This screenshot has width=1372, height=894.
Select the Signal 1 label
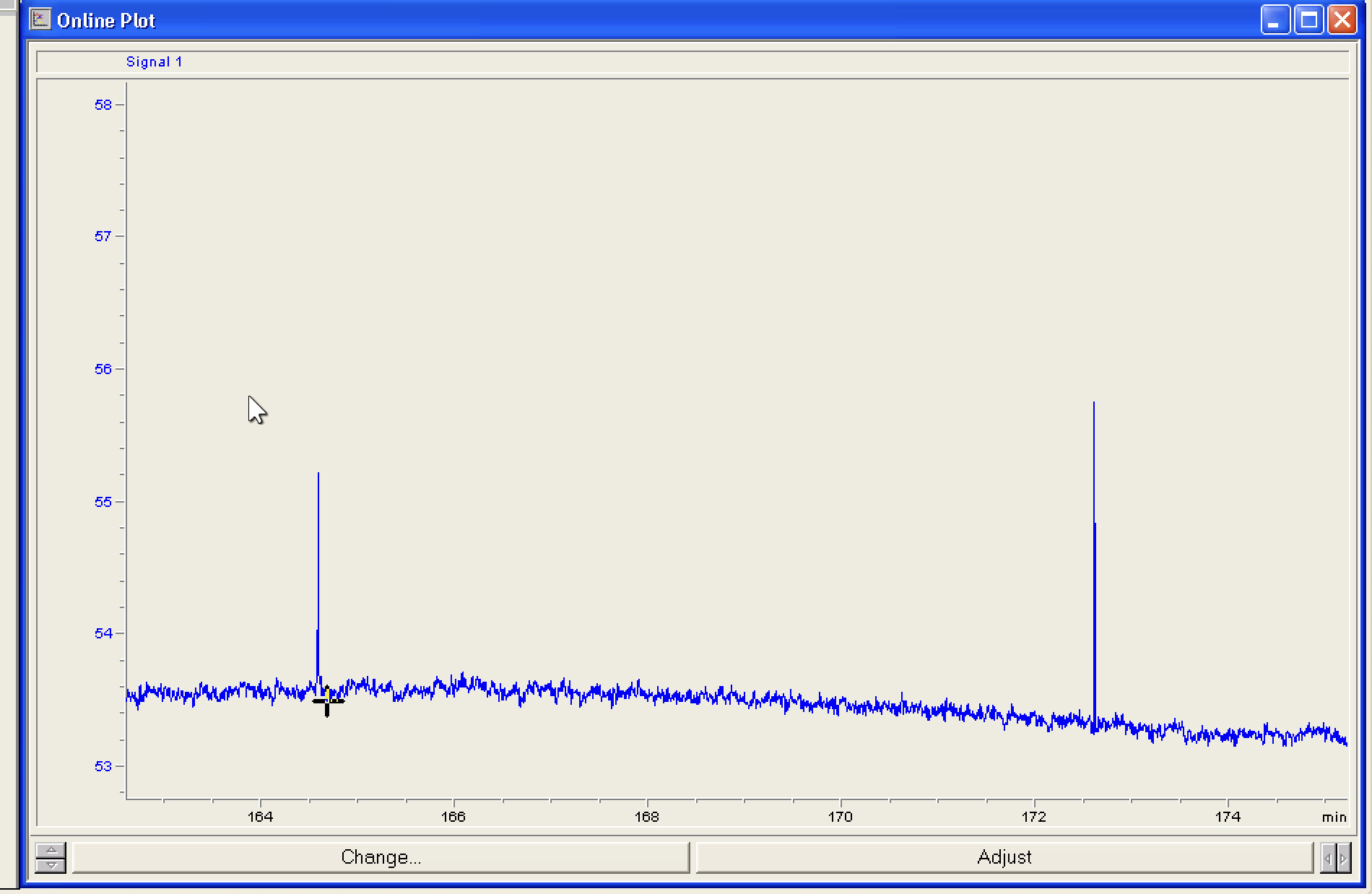coord(154,62)
